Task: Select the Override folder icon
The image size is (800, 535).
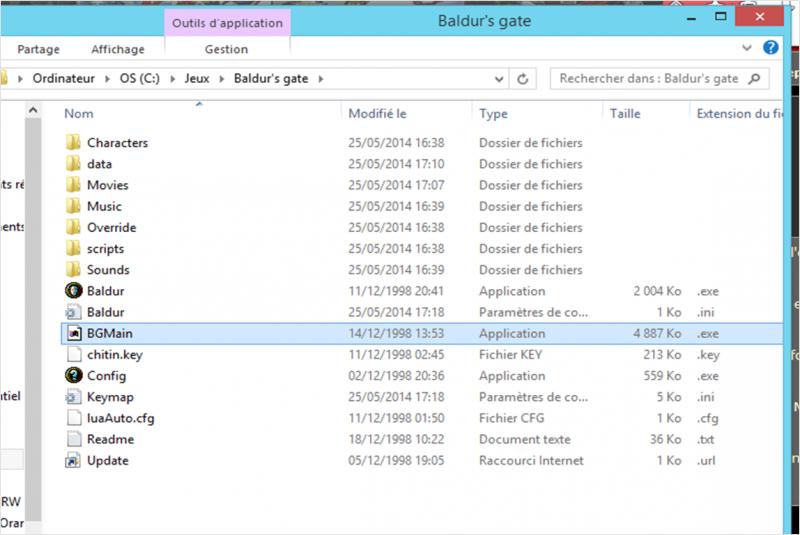Action: point(73,227)
